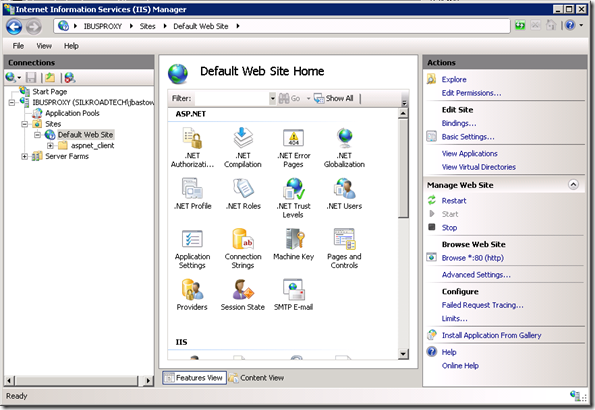
Task: Click Sites in the breadcrumb path
Action: (x=147, y=26)
